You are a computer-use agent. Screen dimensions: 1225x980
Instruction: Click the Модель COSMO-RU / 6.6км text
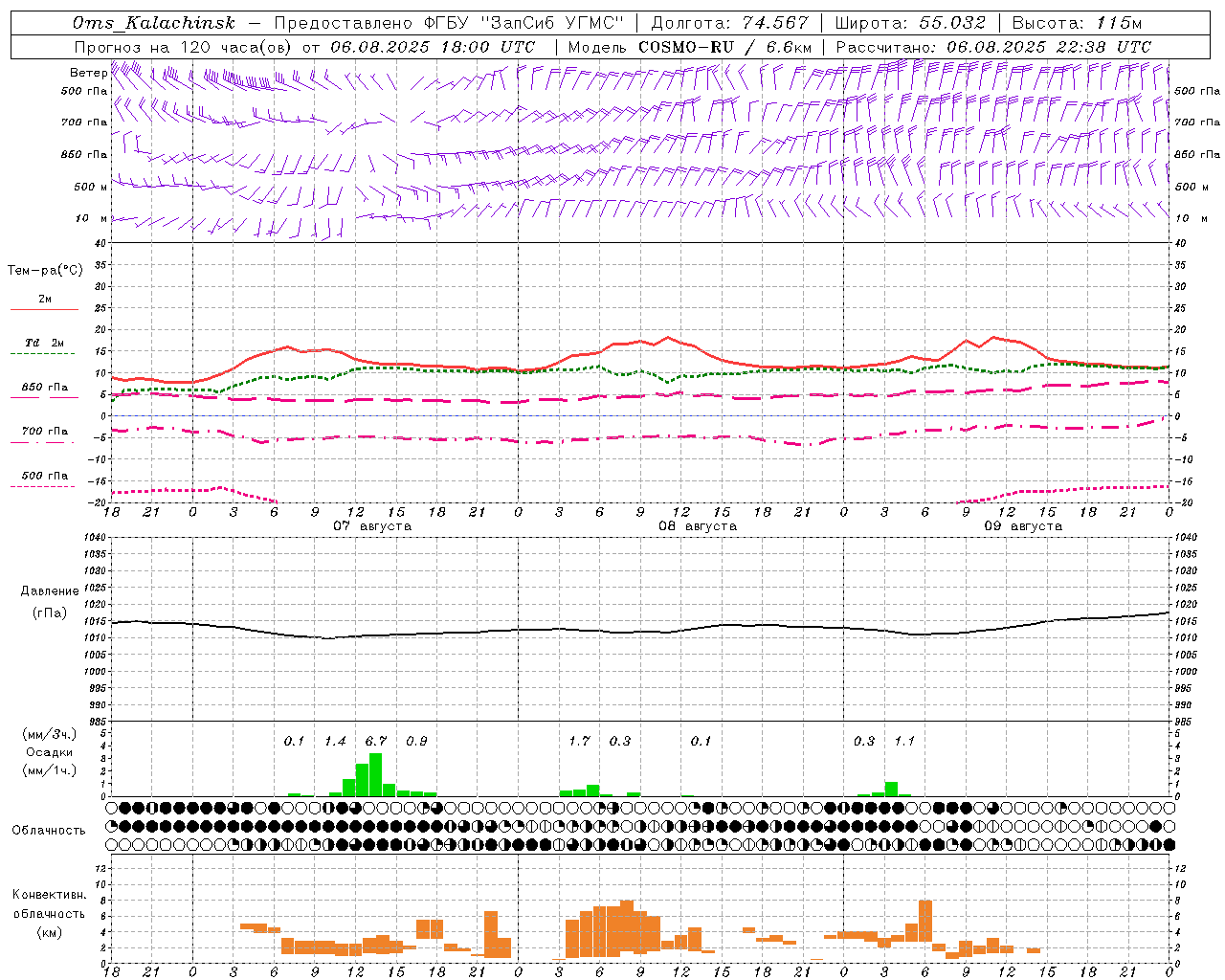[x=689, y=47]
